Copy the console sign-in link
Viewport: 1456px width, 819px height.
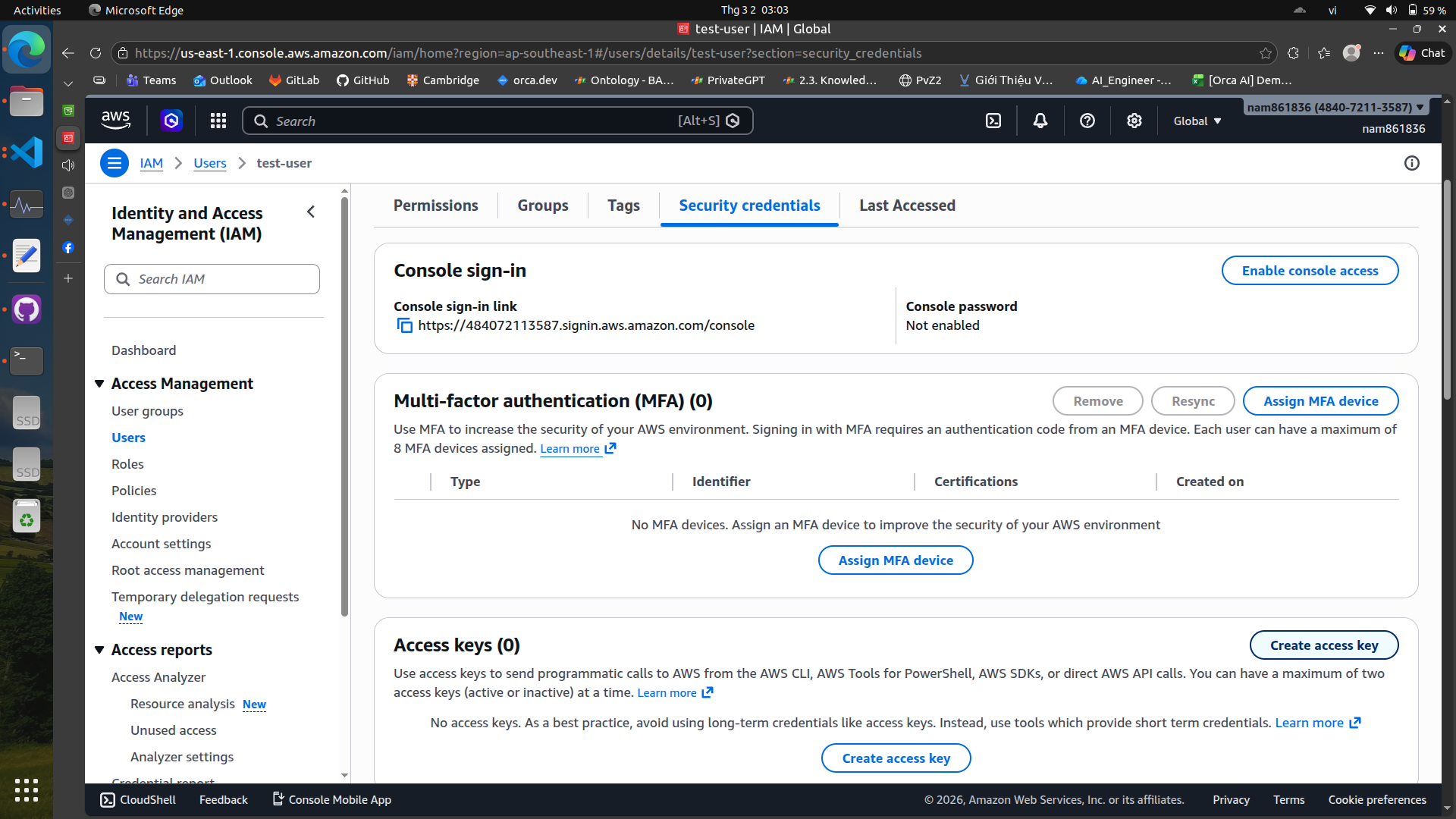tap(405, 326)
